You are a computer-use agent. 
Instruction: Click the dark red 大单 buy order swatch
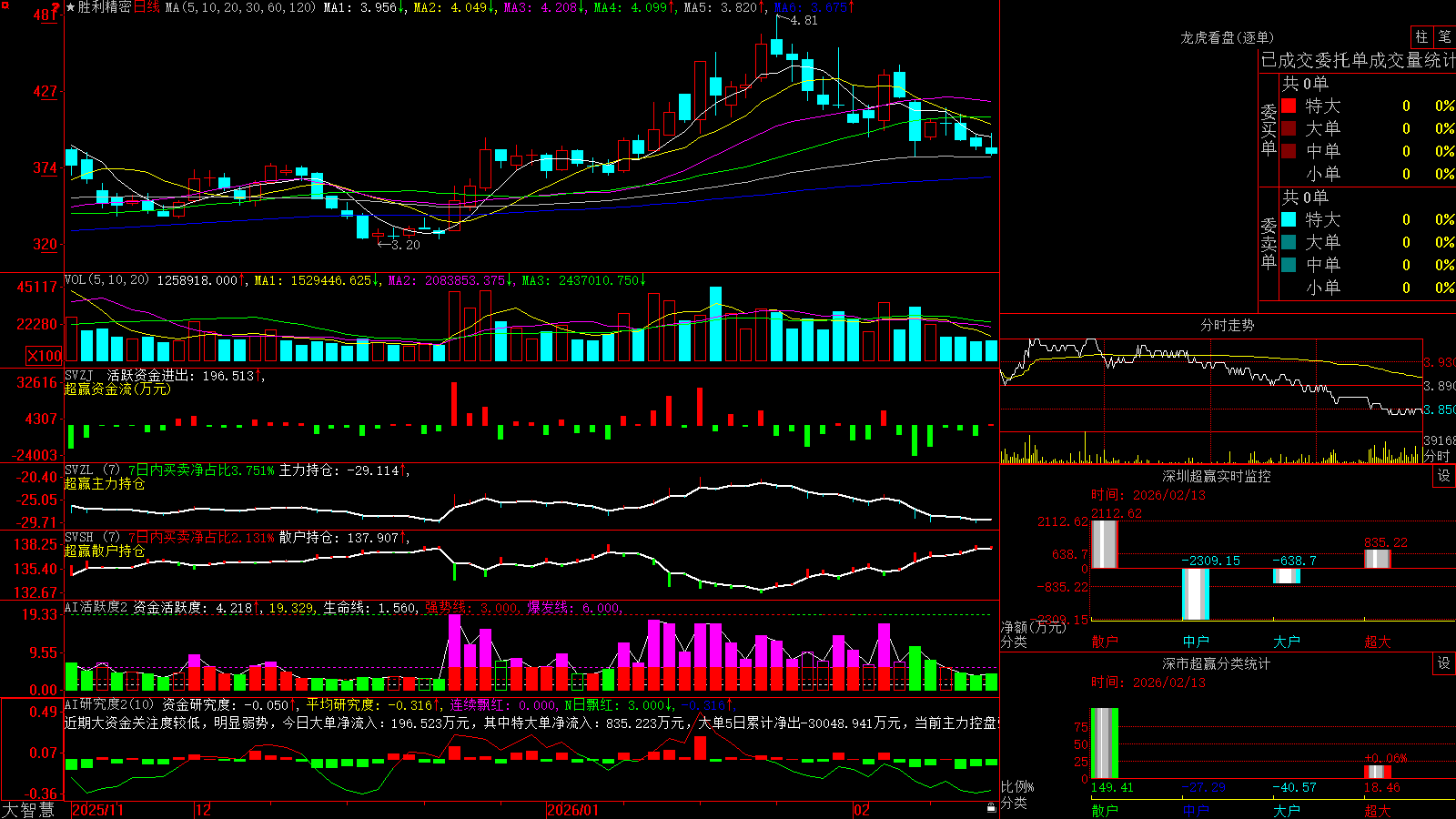(x=1289, y=128)
